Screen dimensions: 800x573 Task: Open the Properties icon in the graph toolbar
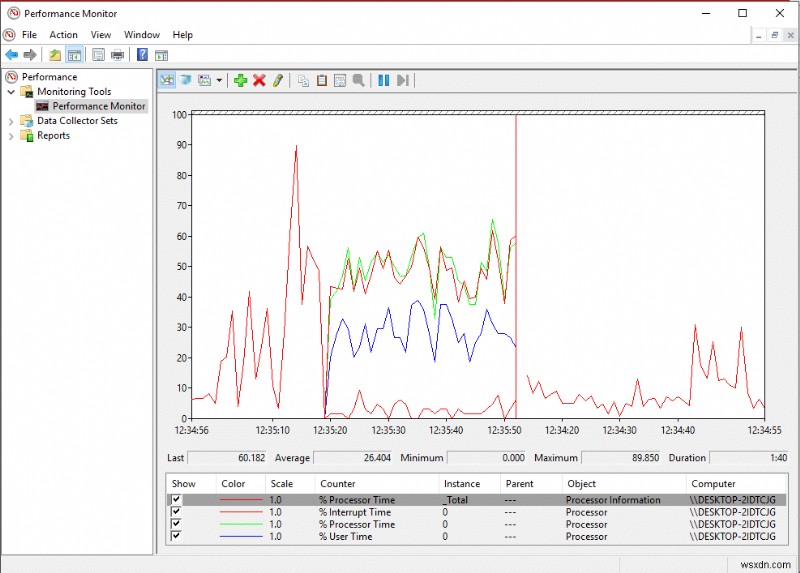(339, 80)
